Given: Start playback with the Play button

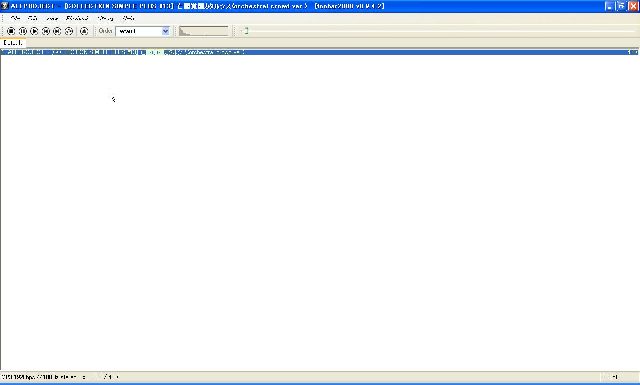Looking at the screenshot, I should [34, 31].
